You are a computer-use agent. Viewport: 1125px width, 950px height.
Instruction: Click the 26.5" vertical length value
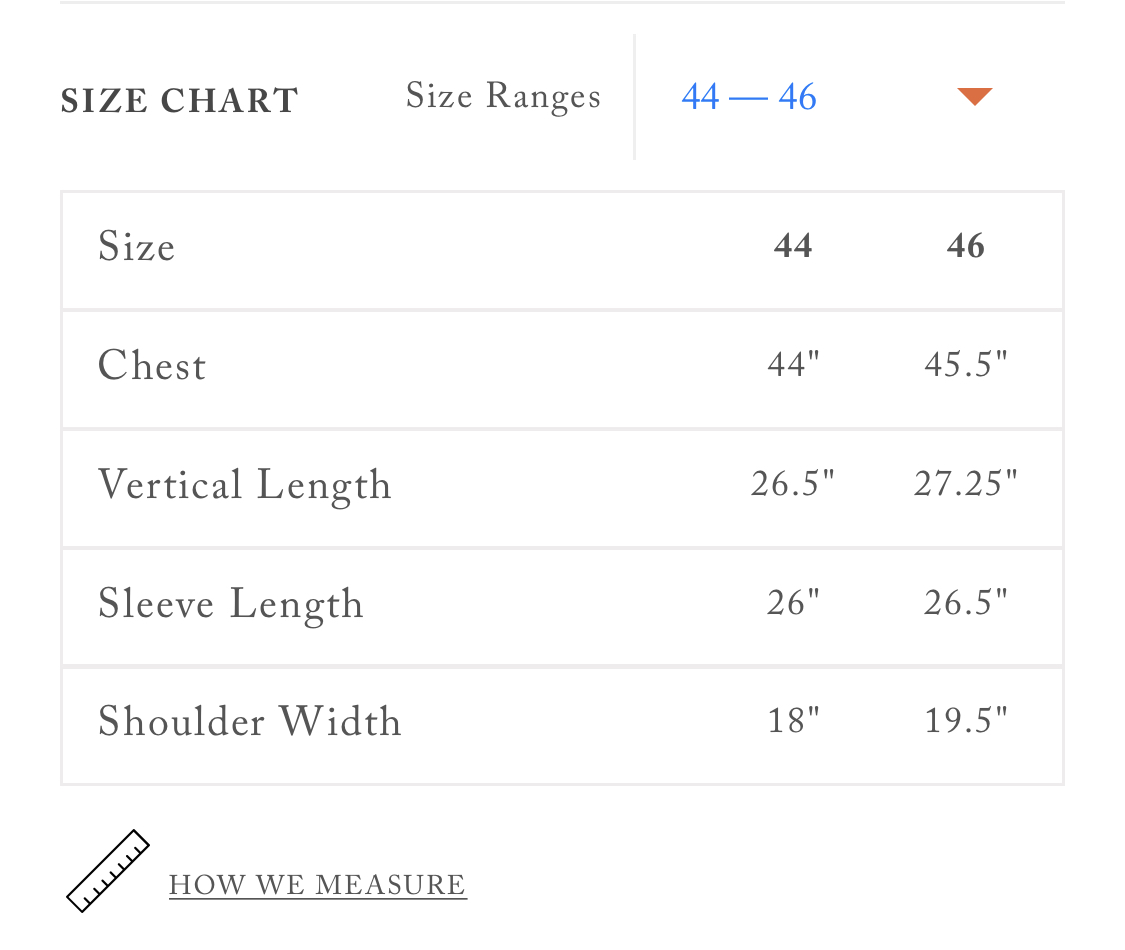tap(793, 483)
